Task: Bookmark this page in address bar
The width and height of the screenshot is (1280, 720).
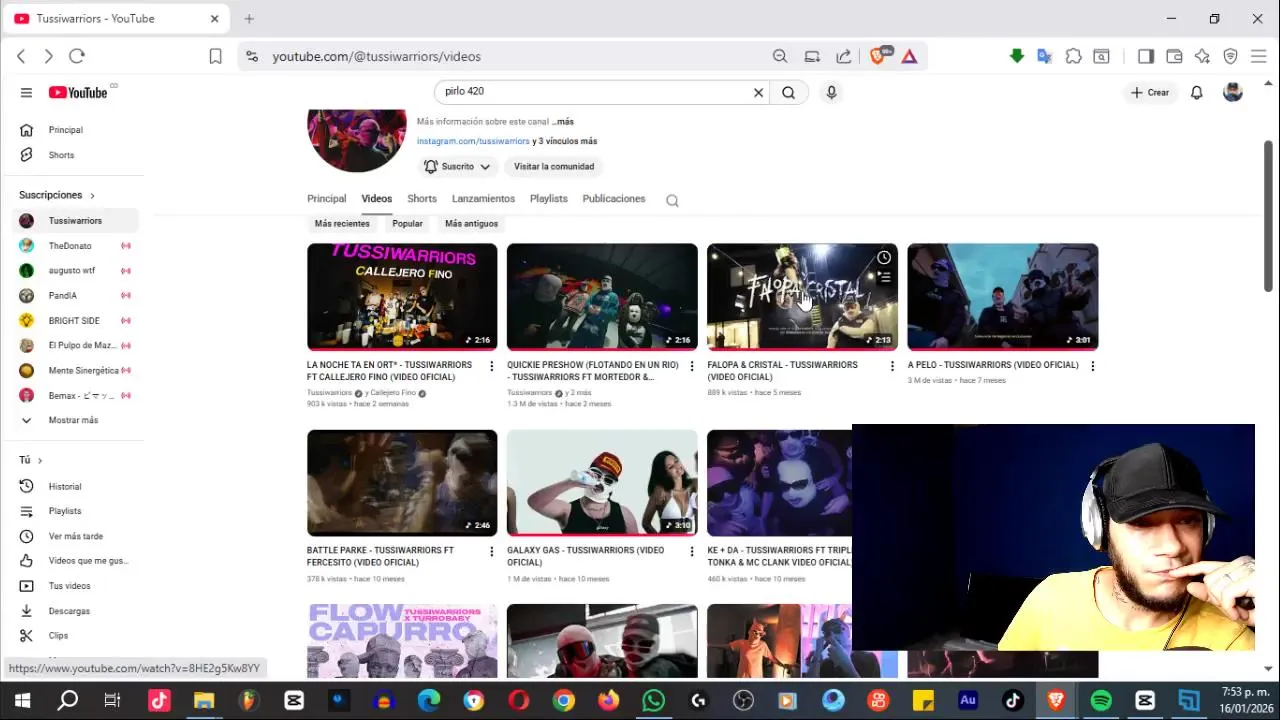Action: [x=215, y=56]
